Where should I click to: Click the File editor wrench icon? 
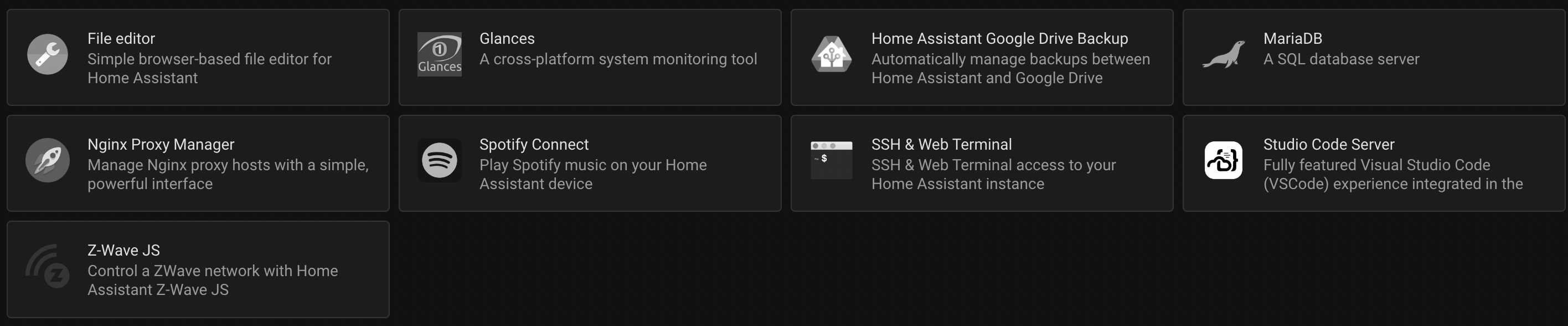point(48,54)
